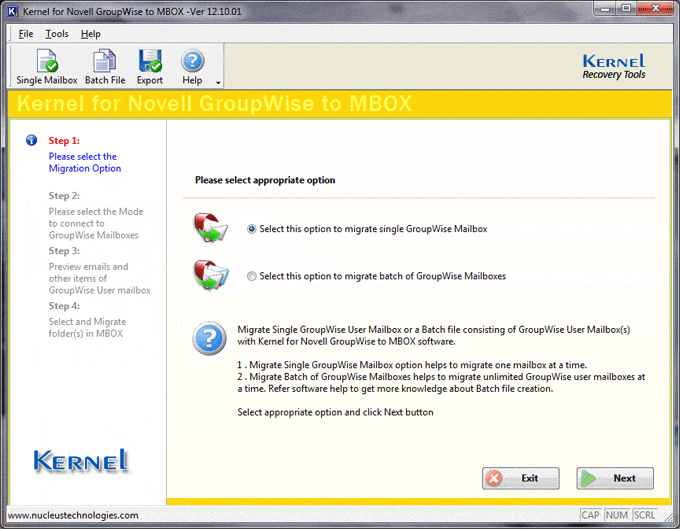Maximize the Kernel application window
680x530 pixels.
tap(626, 9)
